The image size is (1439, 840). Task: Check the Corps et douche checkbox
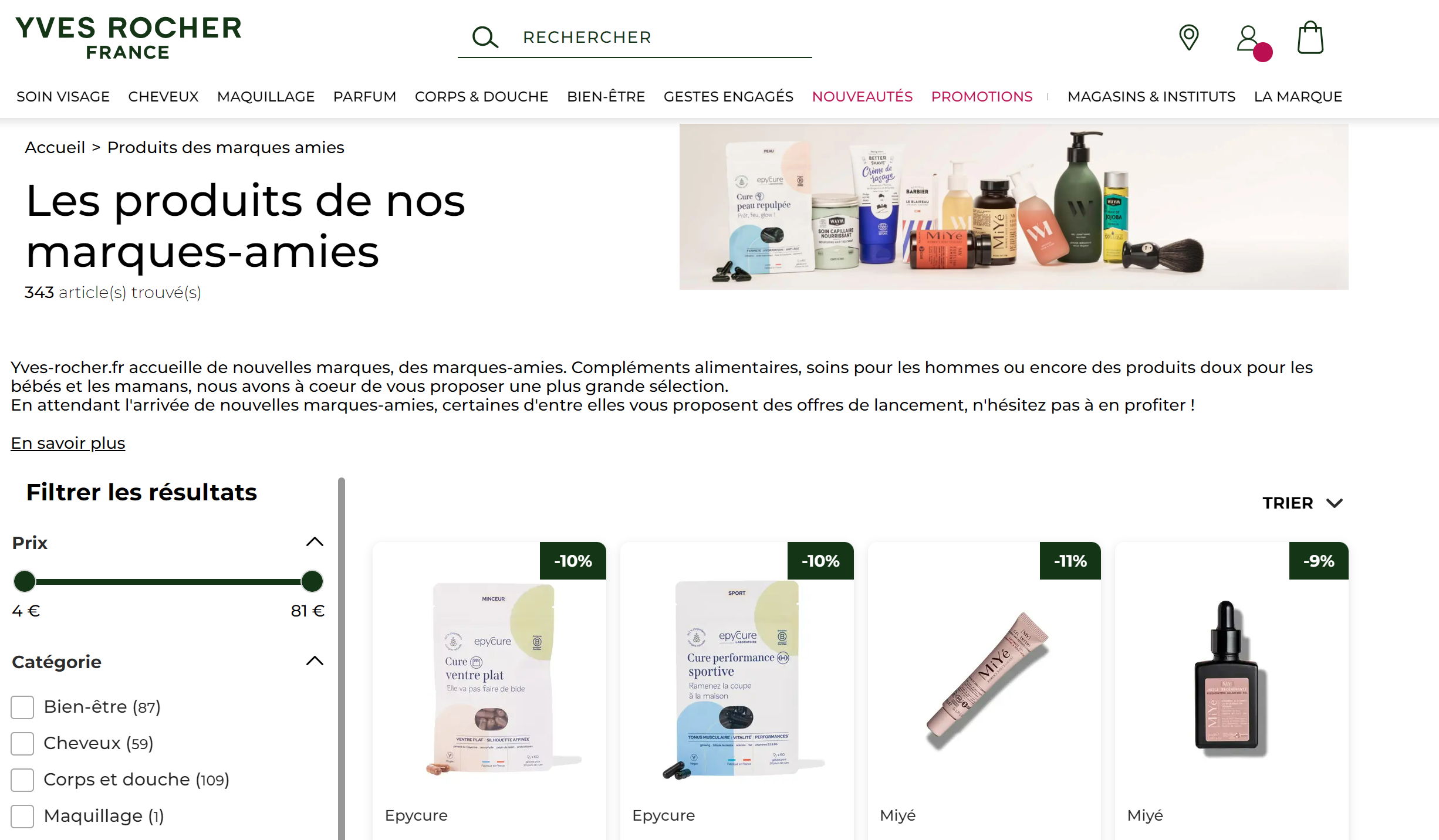tap(22, 780)
